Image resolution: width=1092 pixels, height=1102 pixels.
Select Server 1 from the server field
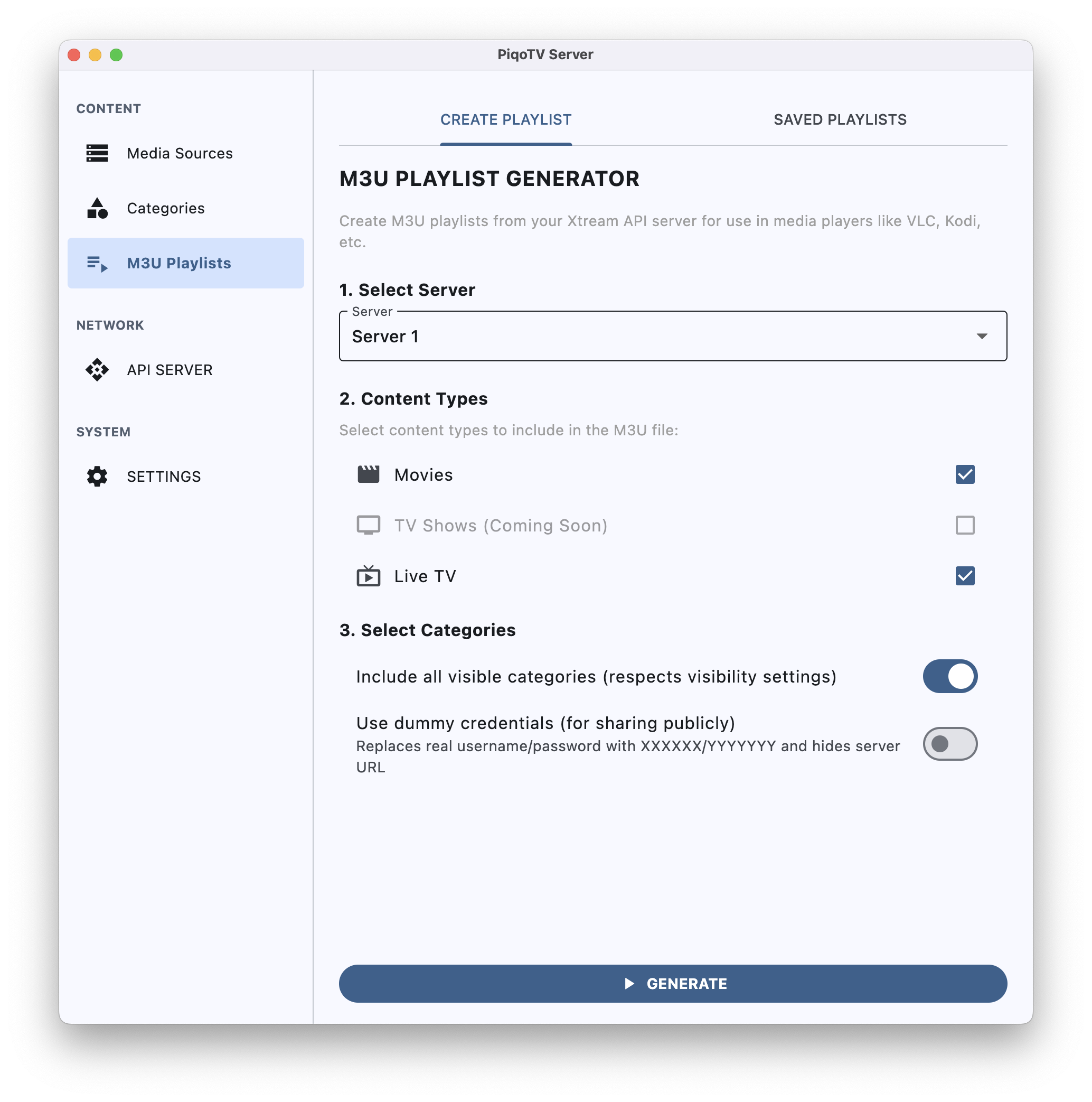coord(387,336)
